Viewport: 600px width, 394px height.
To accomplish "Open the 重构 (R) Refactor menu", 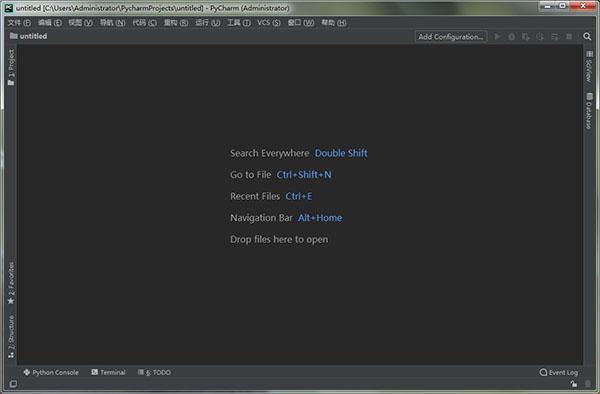I will [x=176, y=23].
